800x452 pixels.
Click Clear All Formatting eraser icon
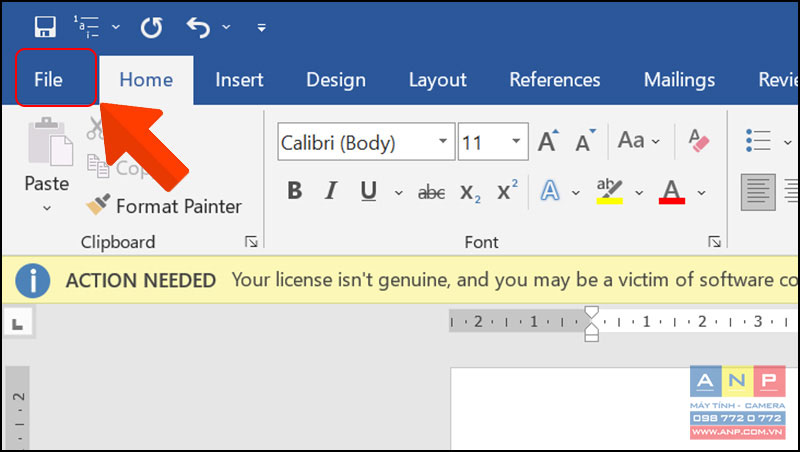(x=698, y=140)
